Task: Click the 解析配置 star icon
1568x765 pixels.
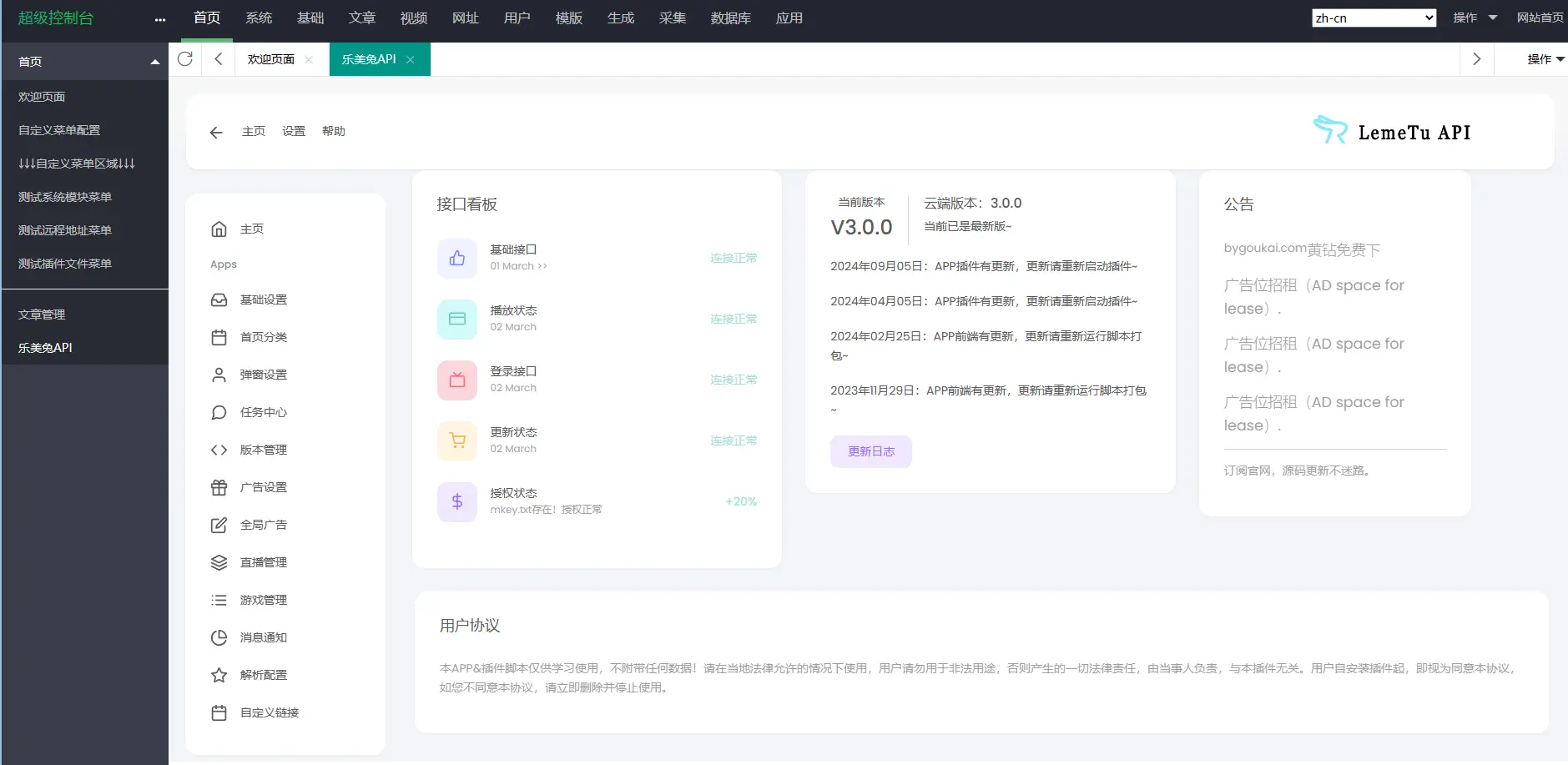Action: point(218,674)
